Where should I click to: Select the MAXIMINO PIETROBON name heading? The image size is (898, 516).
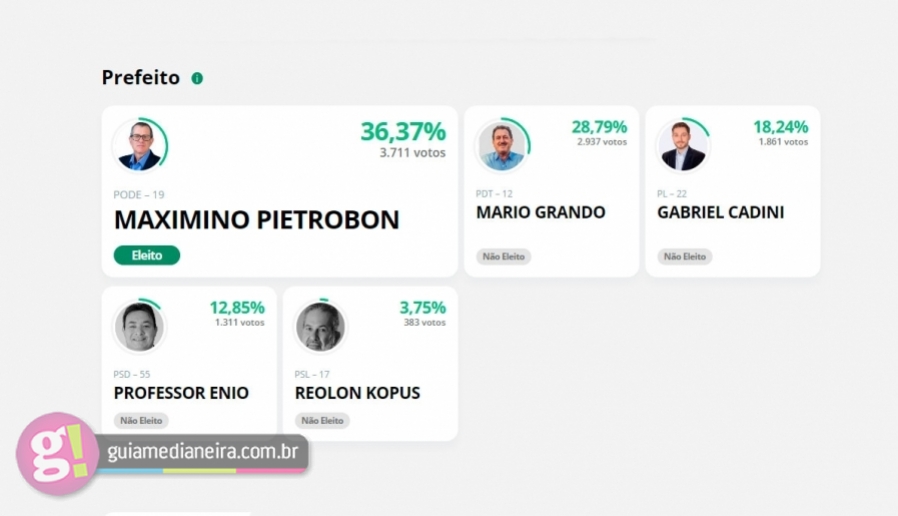(x=257, y=220)
